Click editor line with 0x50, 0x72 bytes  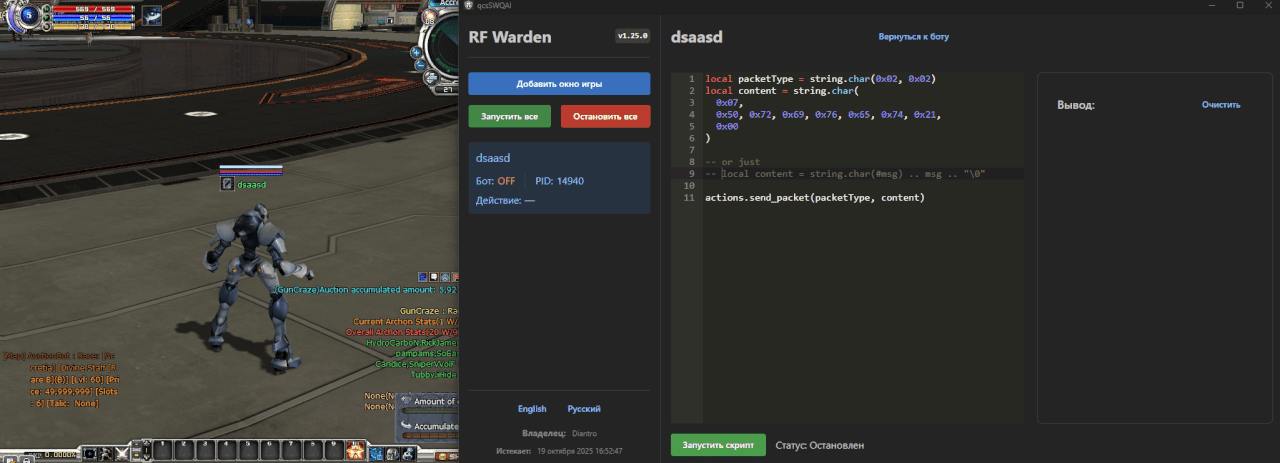(x=830, y=115)
